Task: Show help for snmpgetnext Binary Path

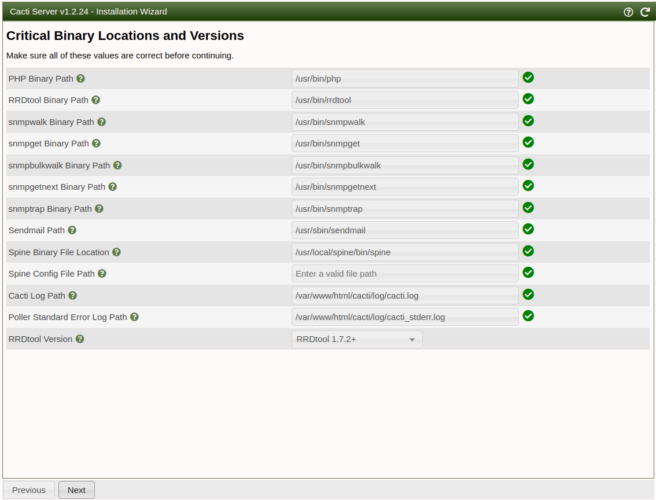Action: pyautogui.click(x=113, y=187)
